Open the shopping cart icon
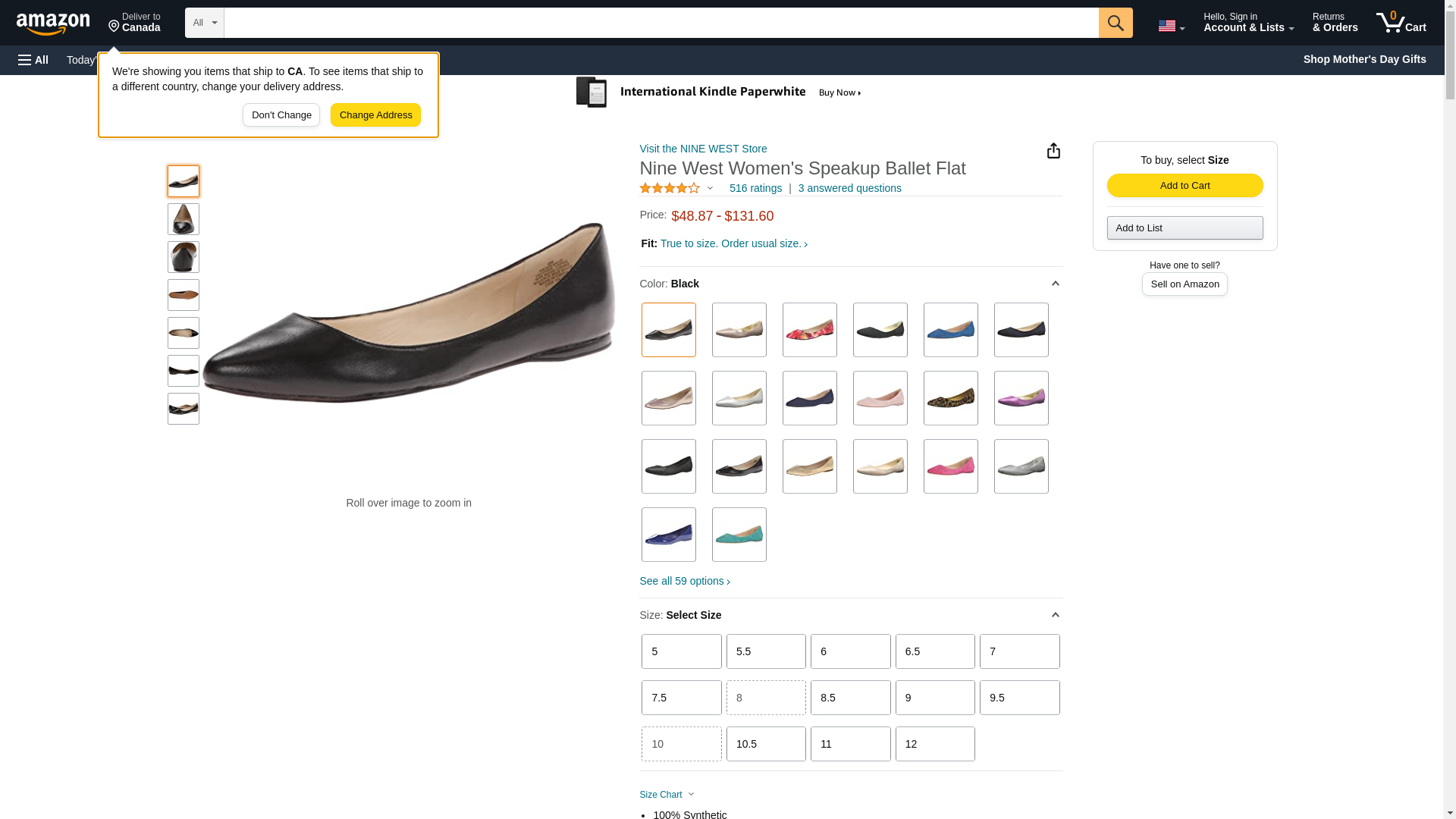 point(1401,22)
